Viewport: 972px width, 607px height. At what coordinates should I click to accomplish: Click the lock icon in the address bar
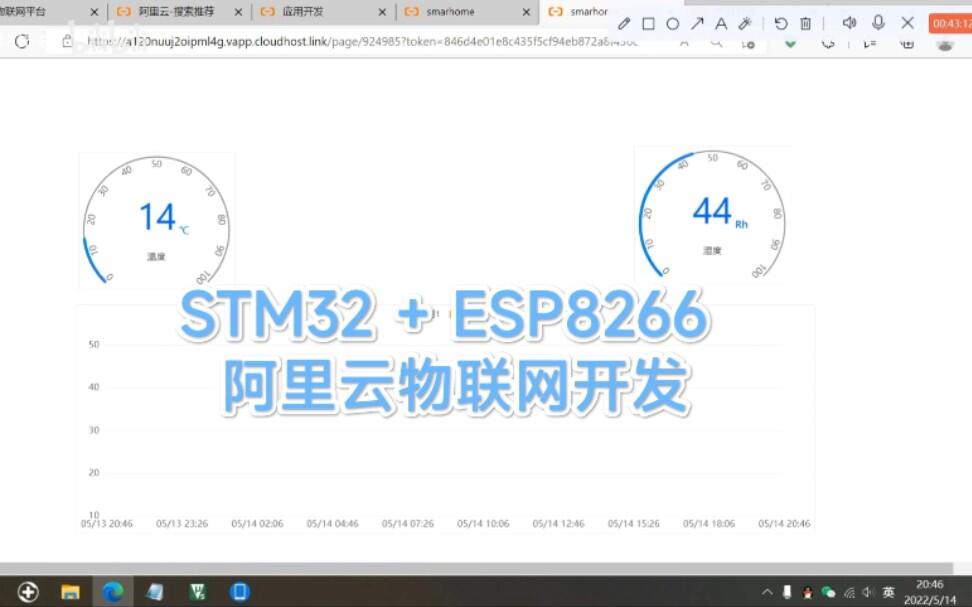click(67, 42)
